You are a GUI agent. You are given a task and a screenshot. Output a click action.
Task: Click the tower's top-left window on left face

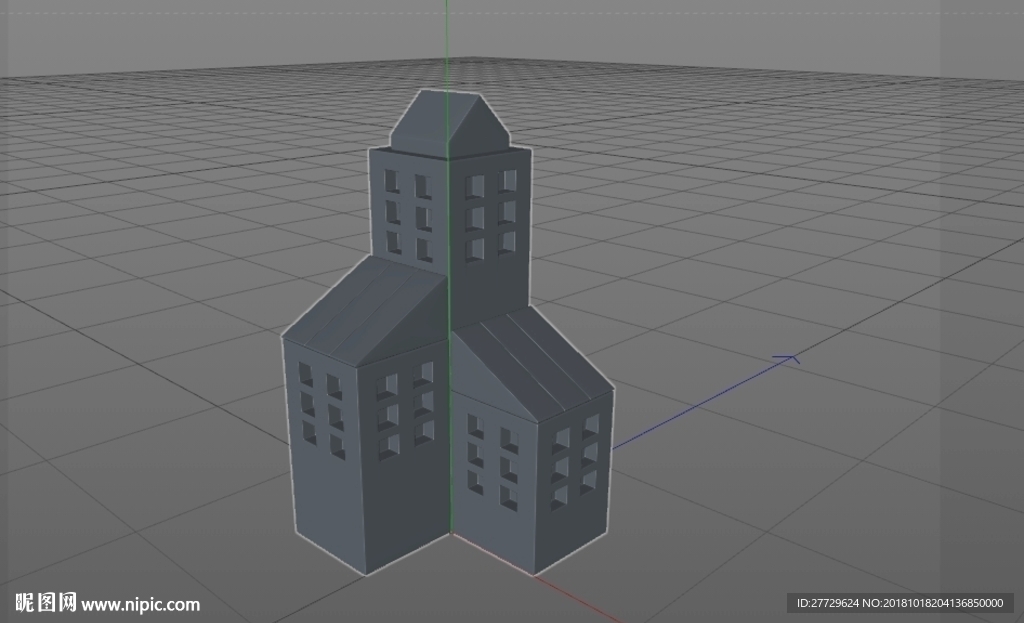(391, 180)
